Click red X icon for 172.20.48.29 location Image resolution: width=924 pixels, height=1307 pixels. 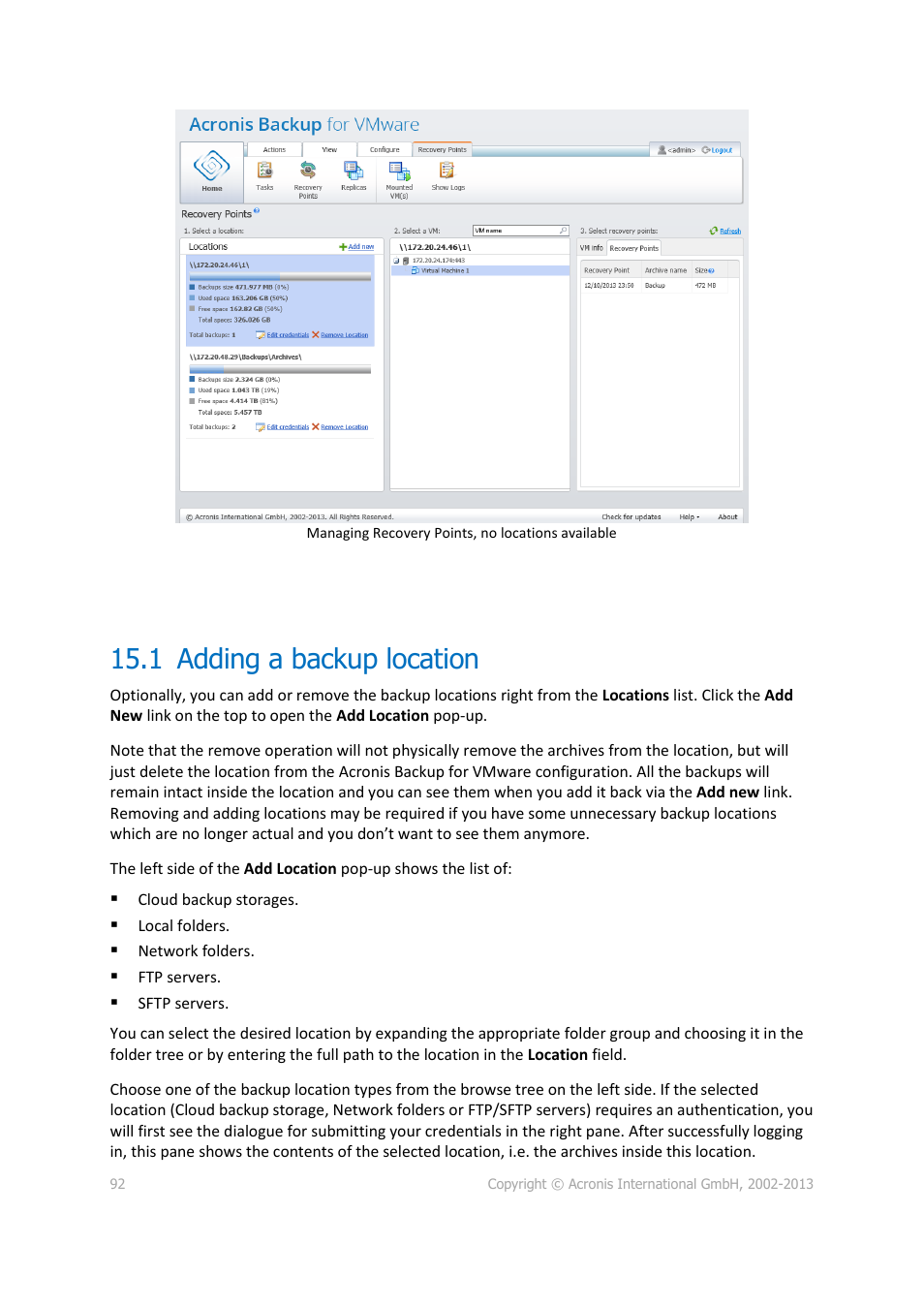click(316, 427)
